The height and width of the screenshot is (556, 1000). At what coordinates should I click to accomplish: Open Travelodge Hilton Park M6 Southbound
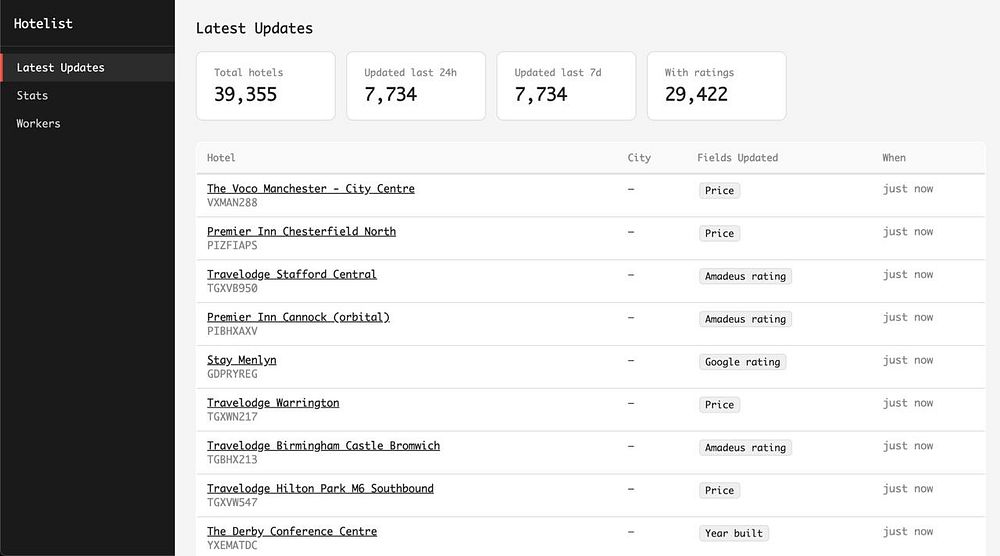pos(320,489)
